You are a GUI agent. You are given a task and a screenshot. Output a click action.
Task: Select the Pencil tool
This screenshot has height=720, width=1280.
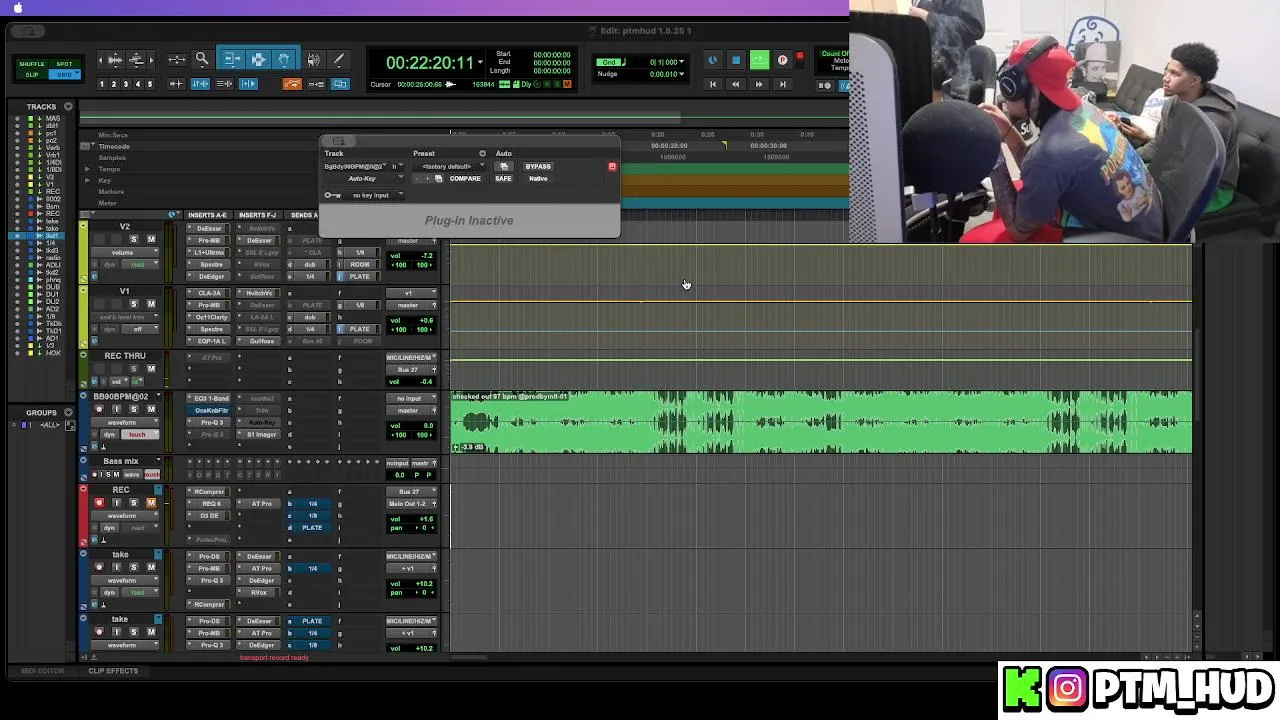(338, 60)
